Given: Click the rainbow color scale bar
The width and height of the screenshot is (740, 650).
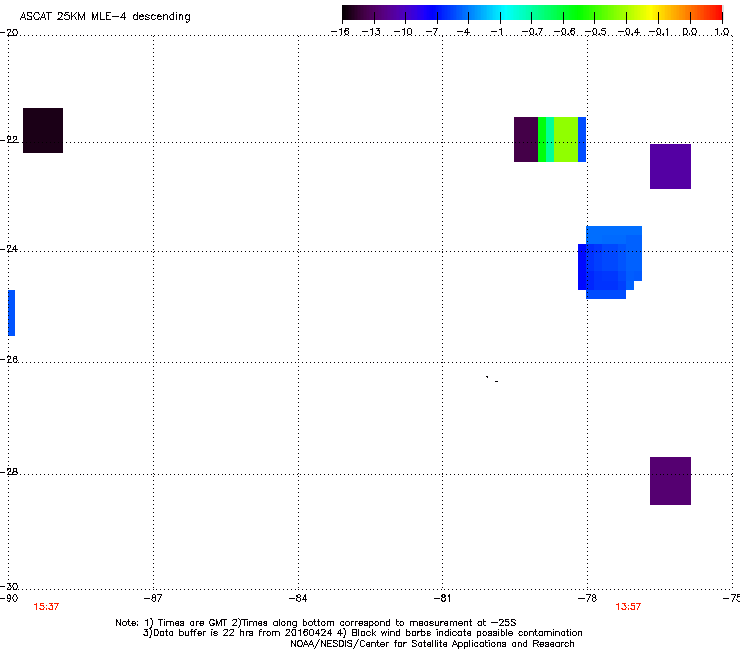Looking at the screenshot, I should (x=532, y=13).
